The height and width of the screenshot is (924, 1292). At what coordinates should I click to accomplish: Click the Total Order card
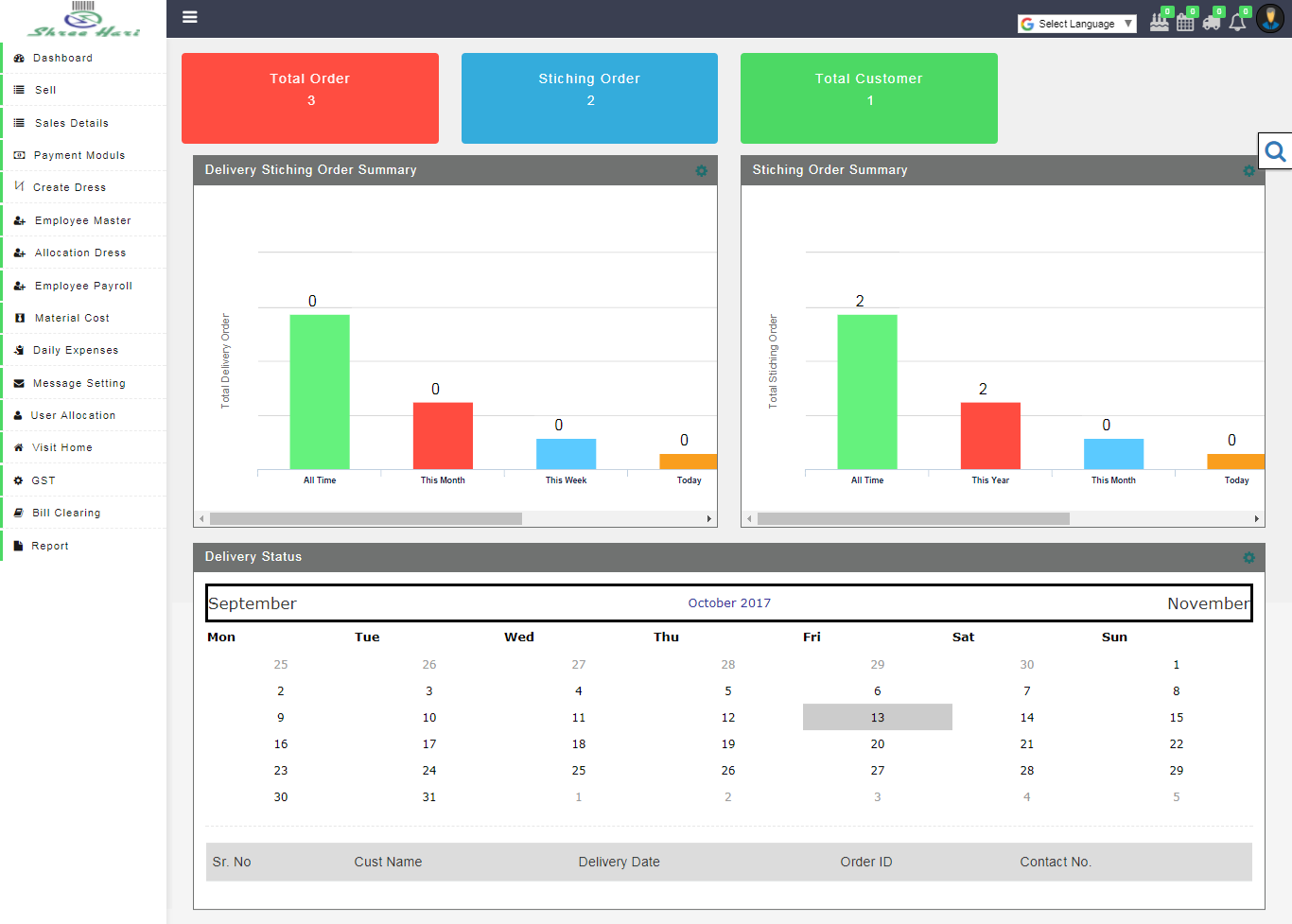pos(309,97)
